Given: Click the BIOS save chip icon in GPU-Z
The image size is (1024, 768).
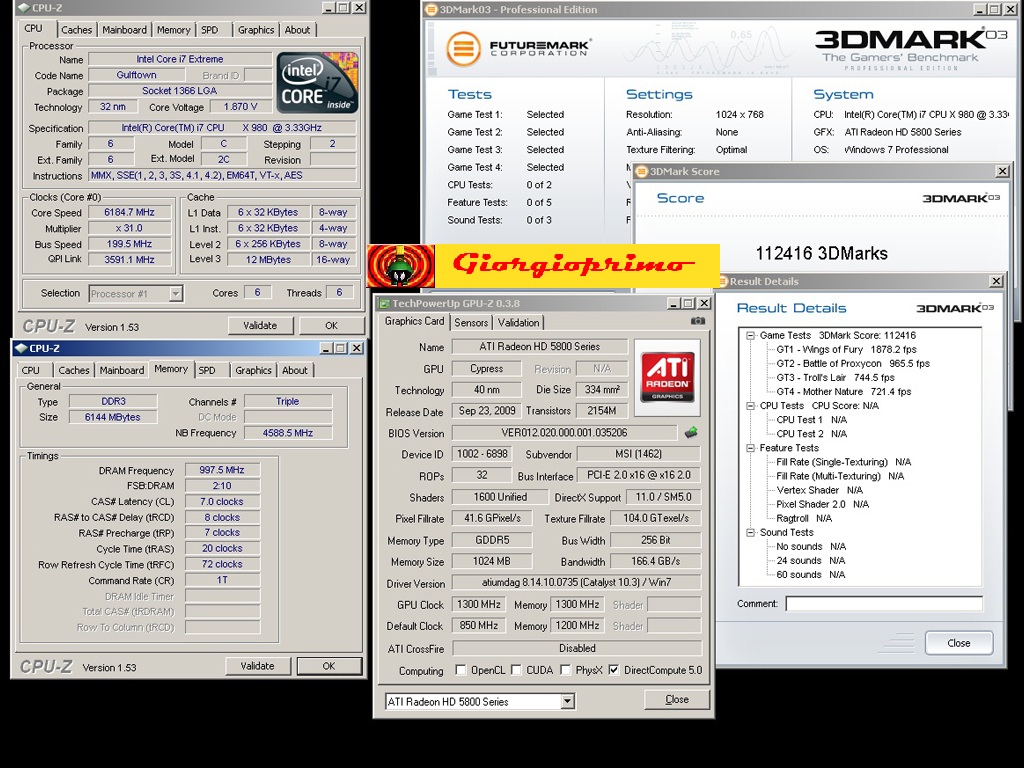Looking at the screenshot, I should point(691,432).
